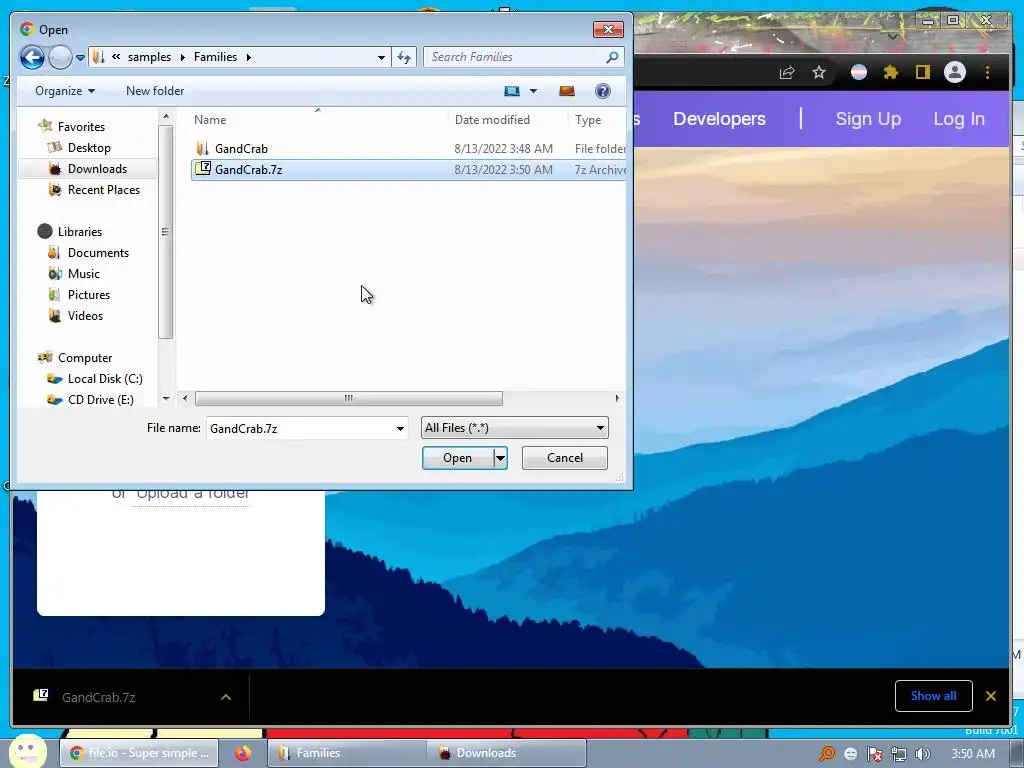
Task: Select the GandCrab folder
Action: coord(241,148)
